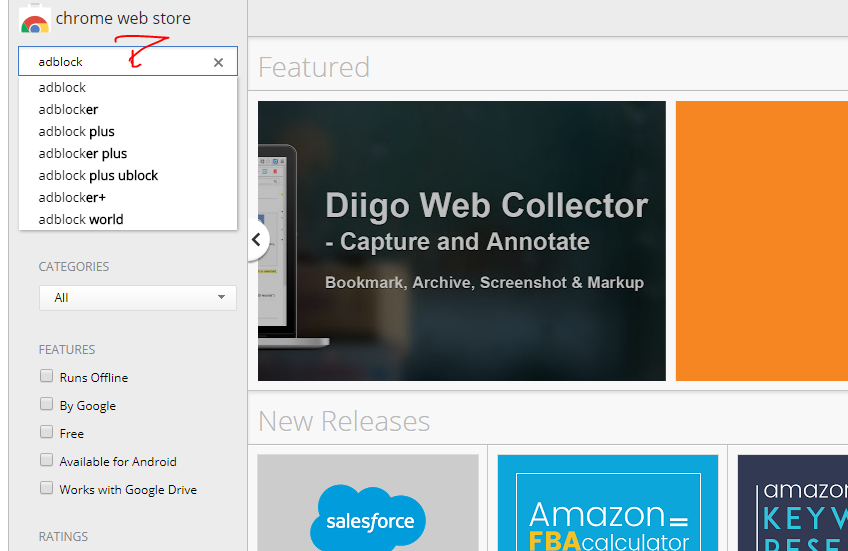848x551 pixels.
Task: Choose the 'adblocker plus' suggestion
Action: [x=128, y=154]
